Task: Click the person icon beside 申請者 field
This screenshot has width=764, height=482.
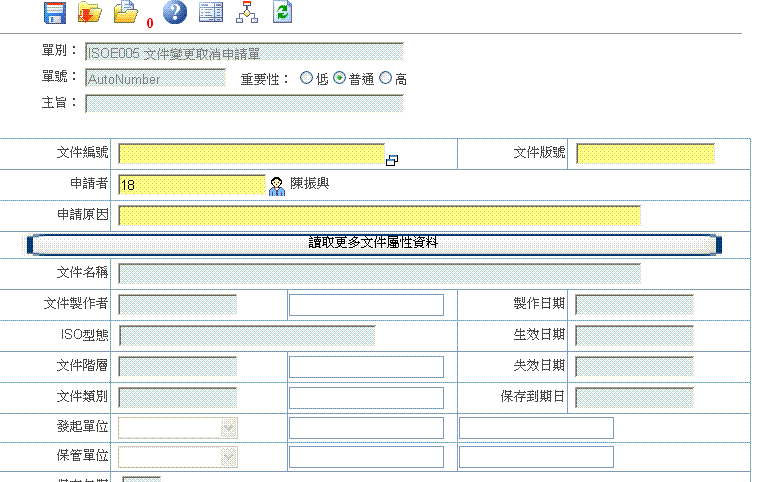Action: pyautogui.click(x=277, y=185)
